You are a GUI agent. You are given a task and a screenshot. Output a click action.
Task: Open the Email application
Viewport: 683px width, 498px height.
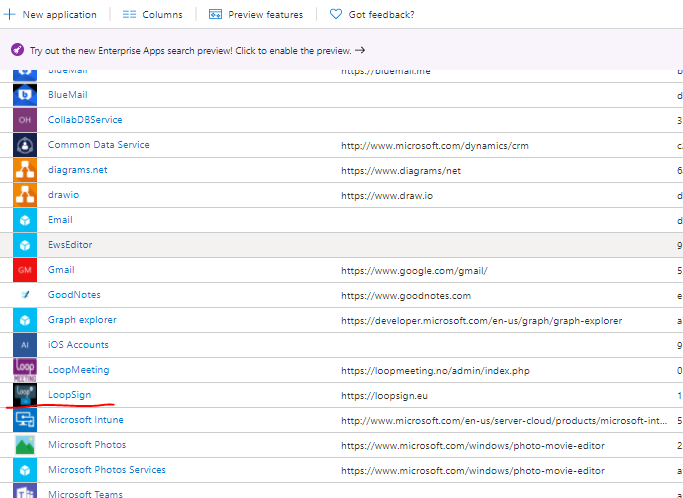[x=60, y=220]
